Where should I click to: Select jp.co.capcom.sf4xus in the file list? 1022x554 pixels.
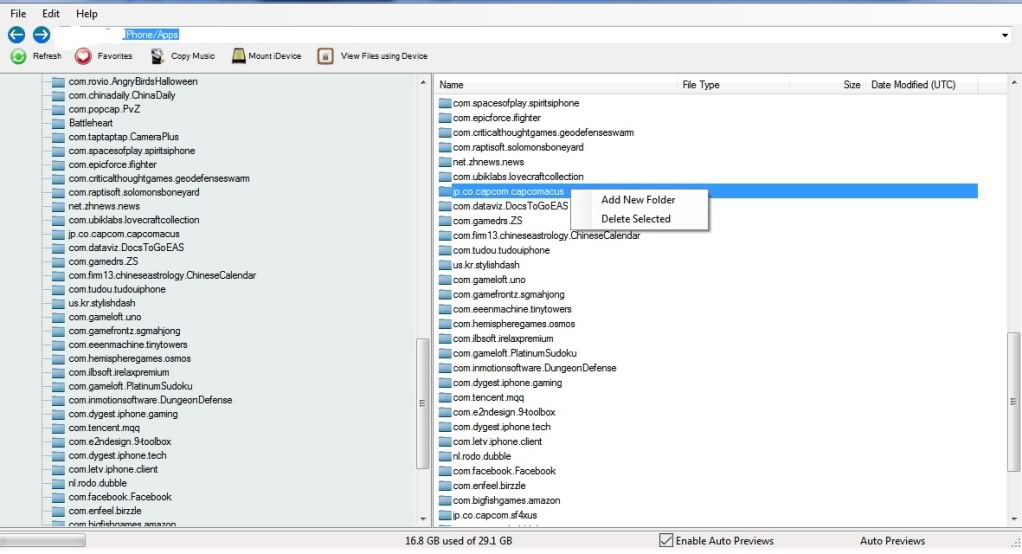click(x=495, y=515)
